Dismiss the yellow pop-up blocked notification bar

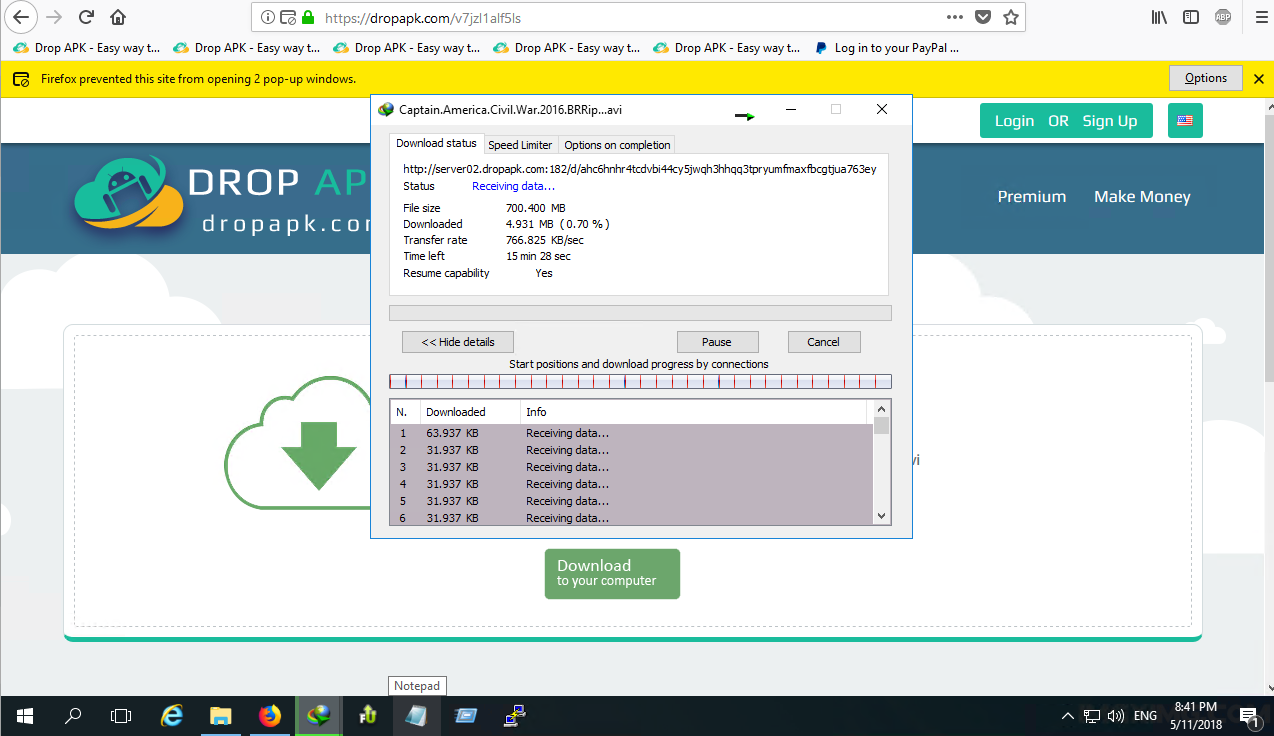pos(1259,79)
